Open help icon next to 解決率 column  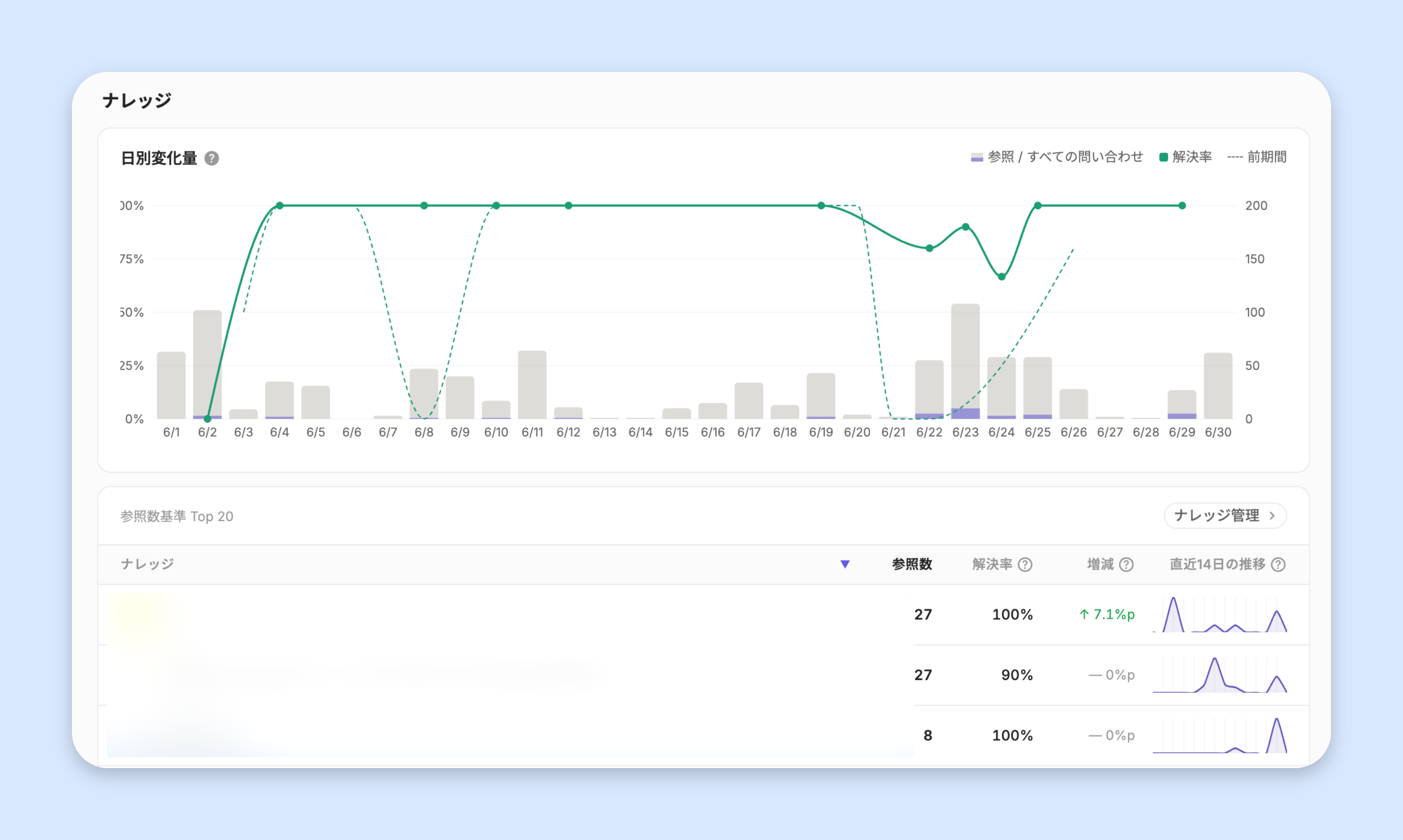point(1025,564)
